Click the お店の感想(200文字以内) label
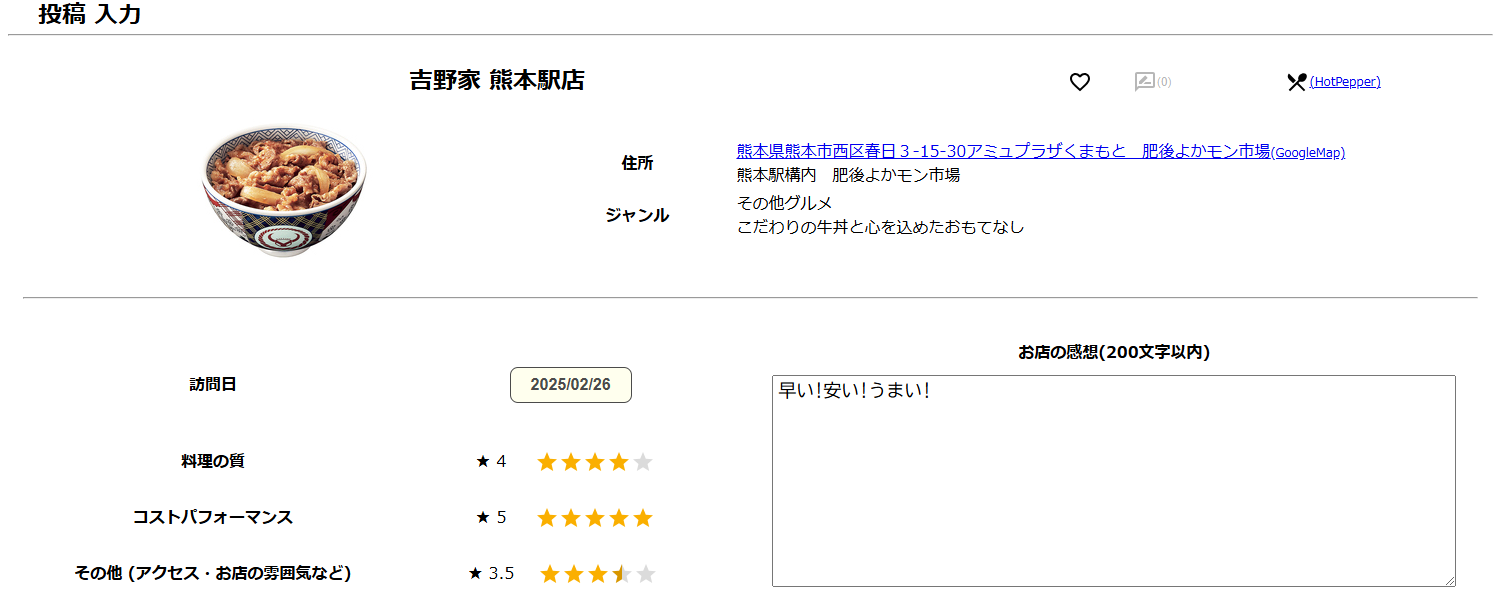Image resolution: width=1498 pixels, height=607 pixels. point(1114,352)
